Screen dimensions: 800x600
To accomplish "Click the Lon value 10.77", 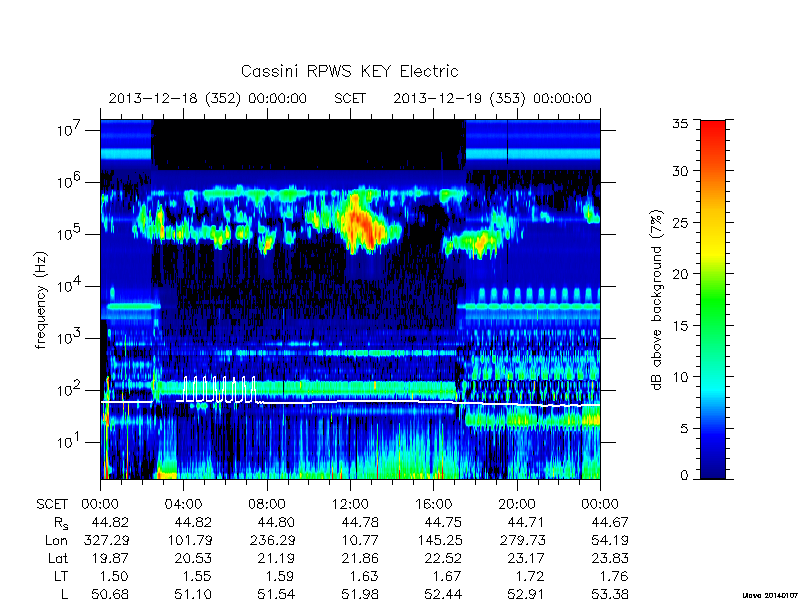I will [360, 540].
